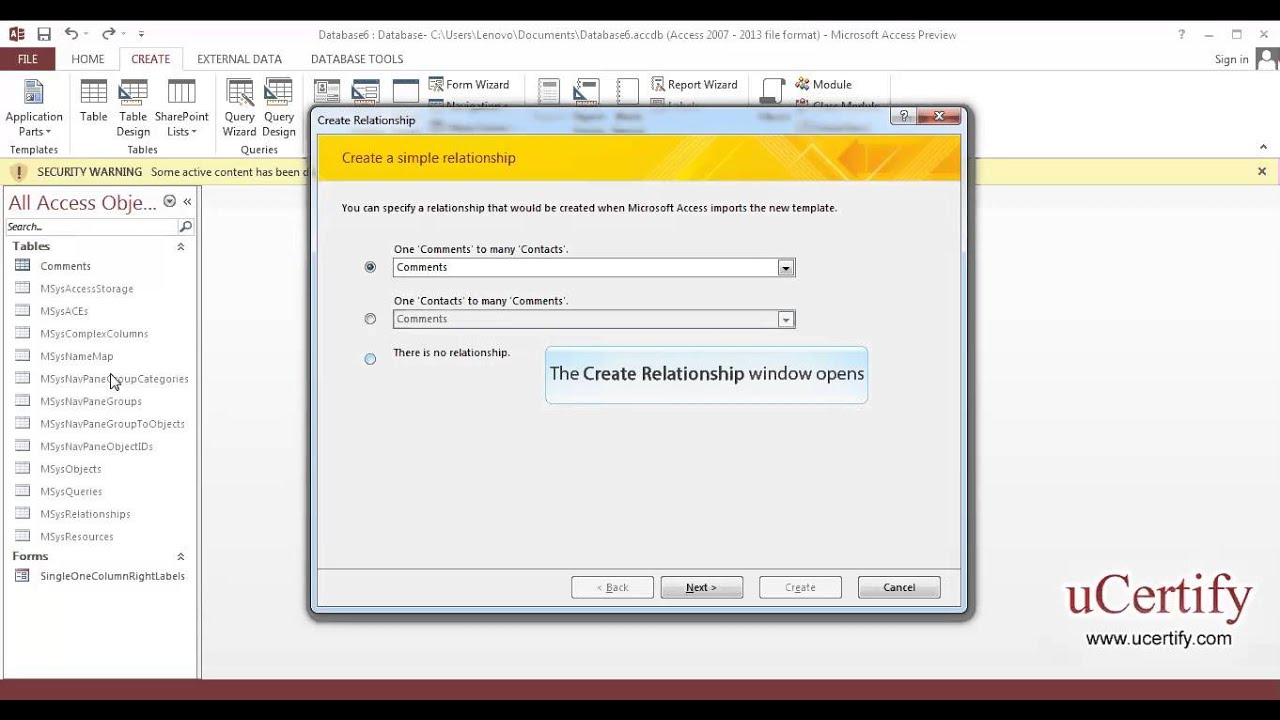Dismiss the security warning bar
1280x720 pixels.
point(1262,172)
